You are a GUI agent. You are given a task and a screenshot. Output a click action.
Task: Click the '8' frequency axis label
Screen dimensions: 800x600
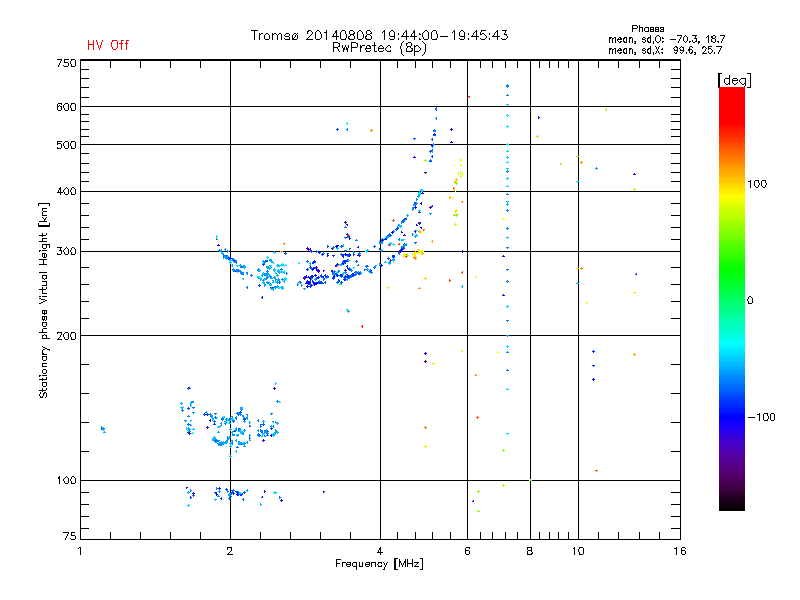pyautogui.click(x=530, y=551)
